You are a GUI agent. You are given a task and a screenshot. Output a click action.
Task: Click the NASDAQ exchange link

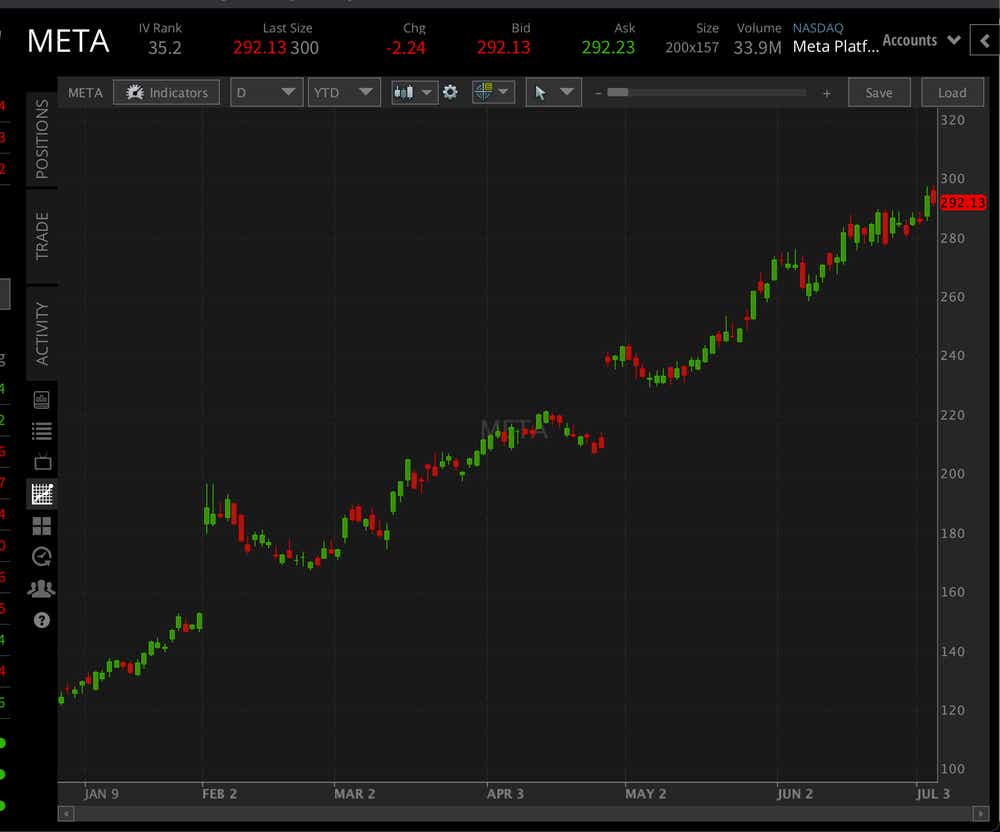pyautogui.click(x=818, y=28)
